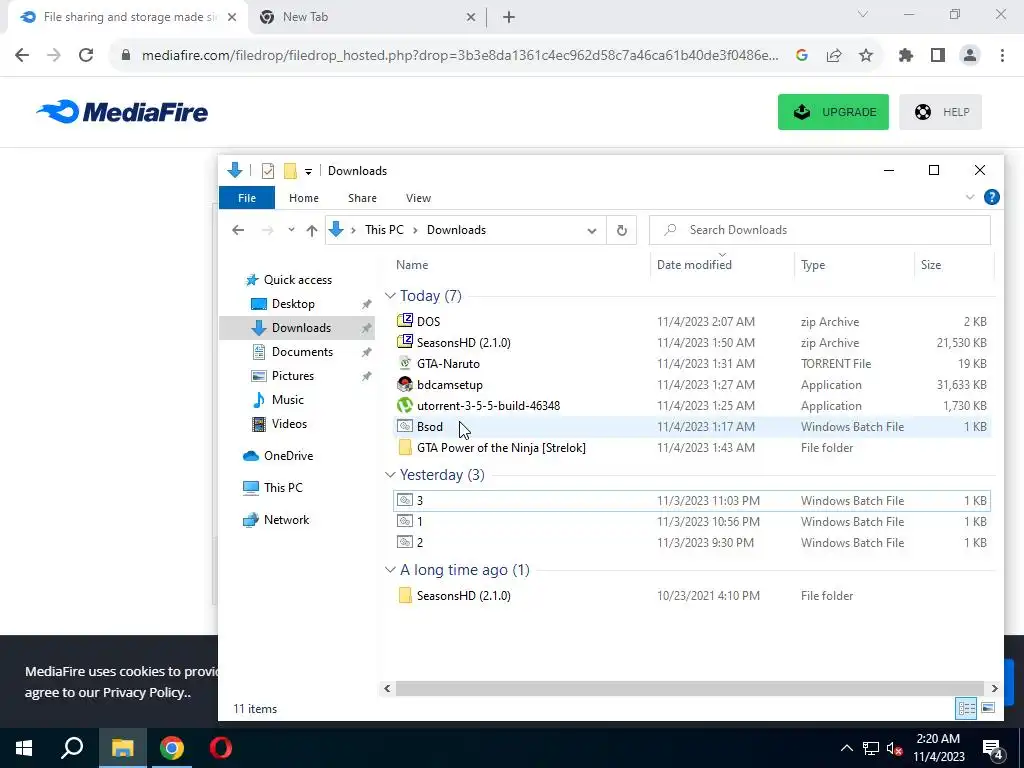Viewport: 1024px width, 768px height.
Task: Collapse the Today (7) group
Action: pyautogui.click(x=391, y=296)
